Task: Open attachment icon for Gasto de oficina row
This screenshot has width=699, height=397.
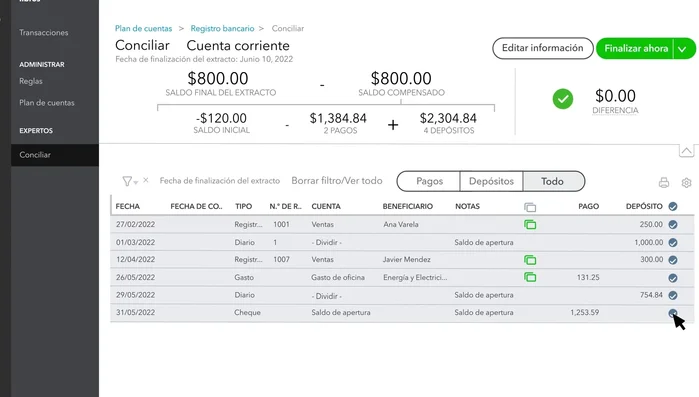Action: coord(530,277)
